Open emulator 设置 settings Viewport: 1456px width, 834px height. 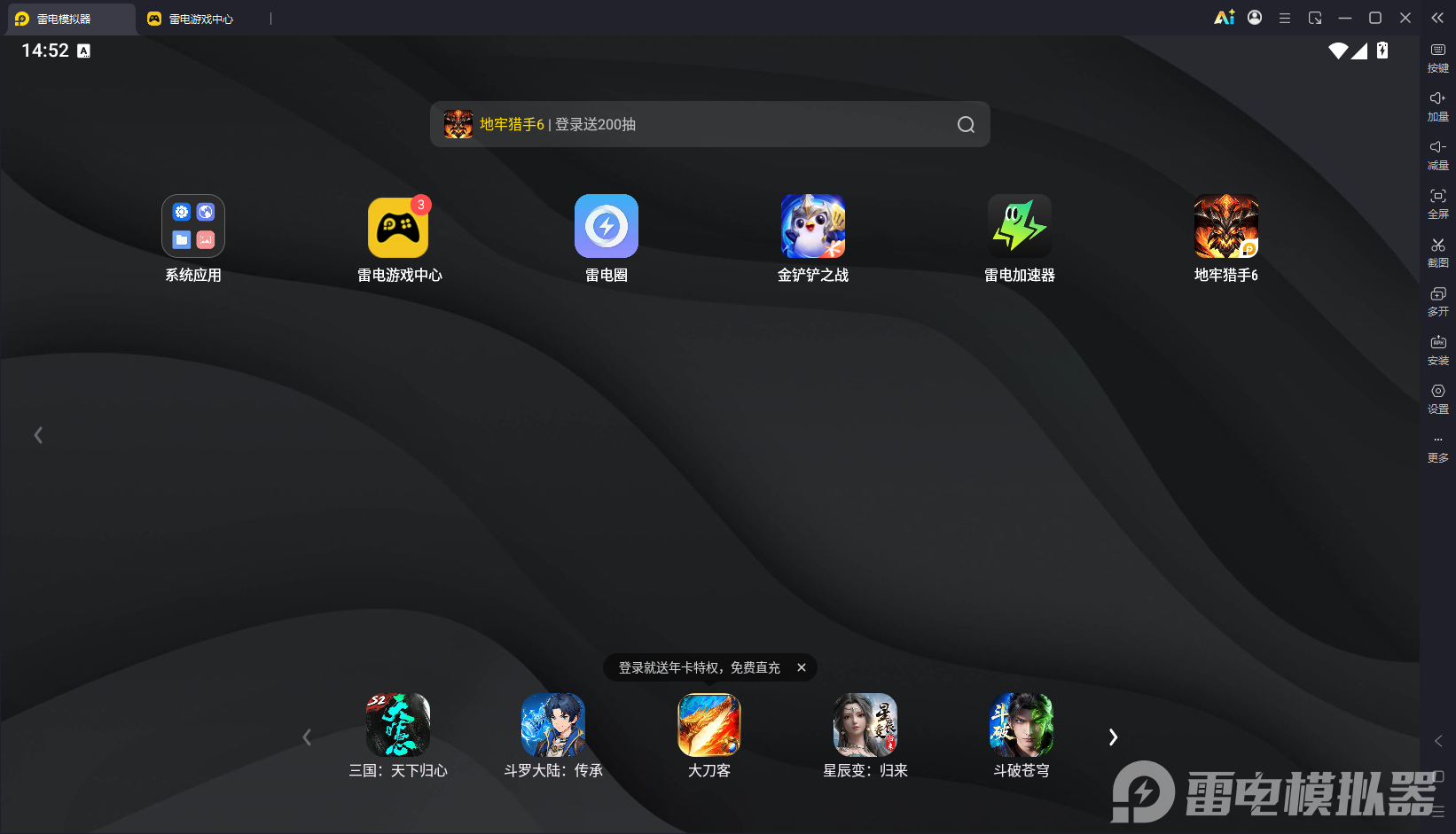pos(1438,400)
